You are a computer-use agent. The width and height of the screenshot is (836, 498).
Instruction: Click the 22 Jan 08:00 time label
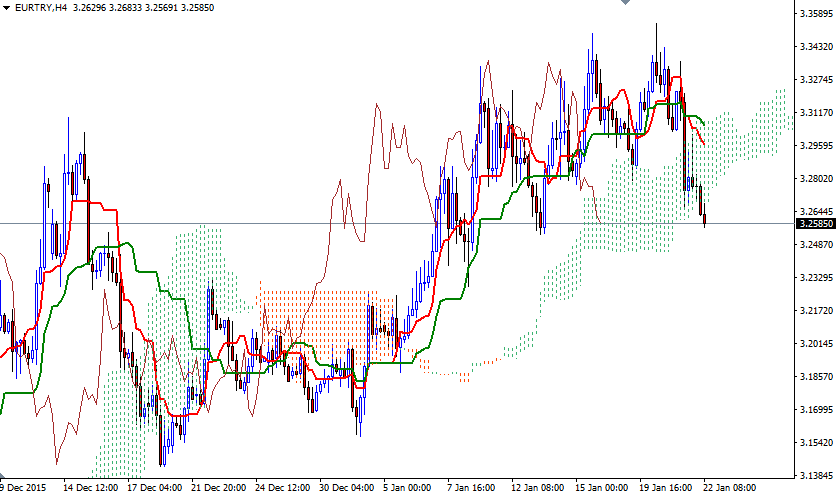click(729, 488)
